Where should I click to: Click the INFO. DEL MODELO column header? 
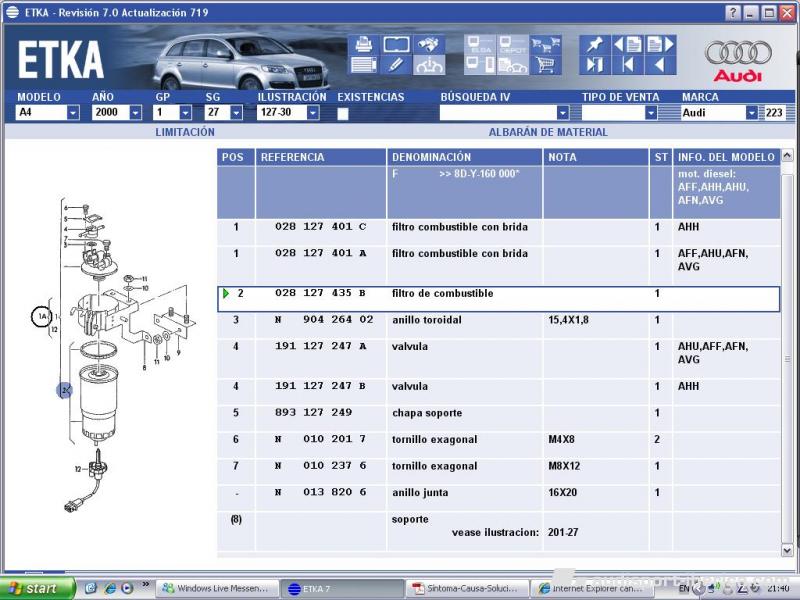727,157
